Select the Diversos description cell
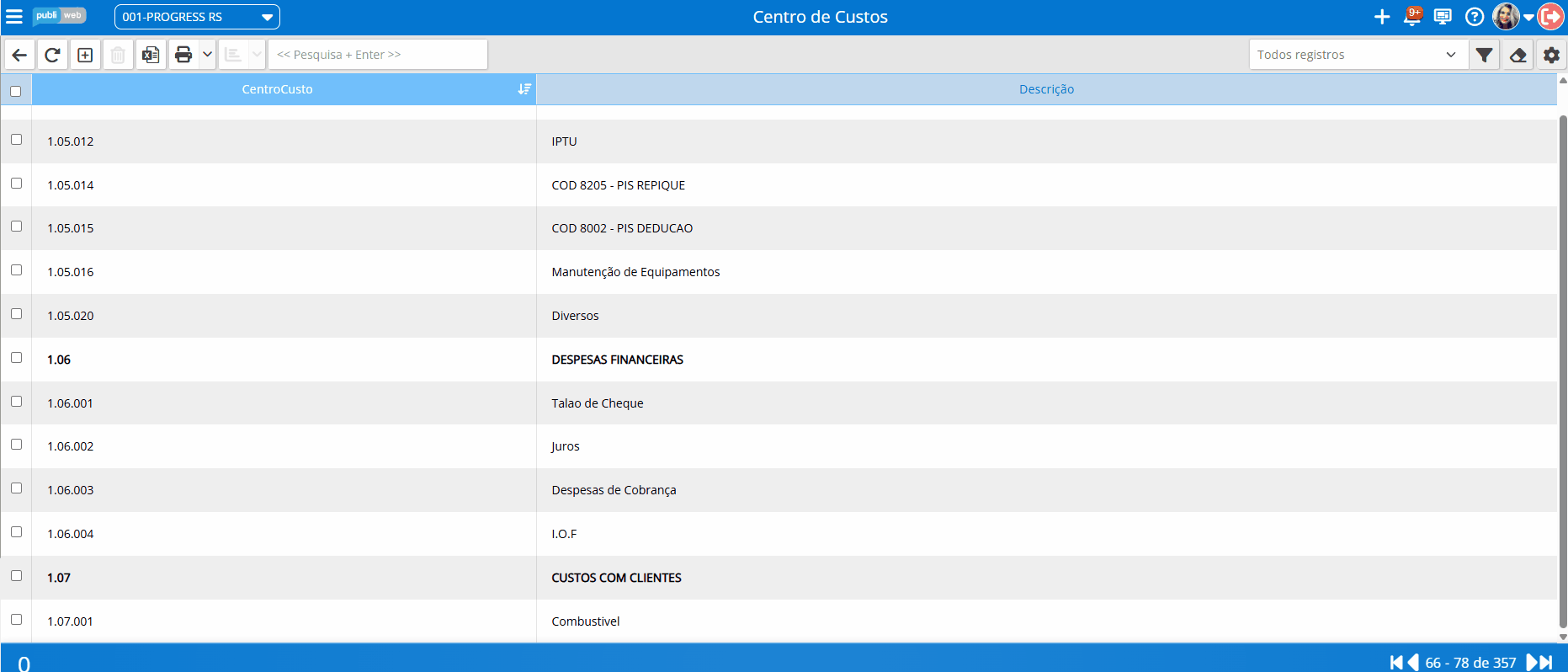 1046,316
